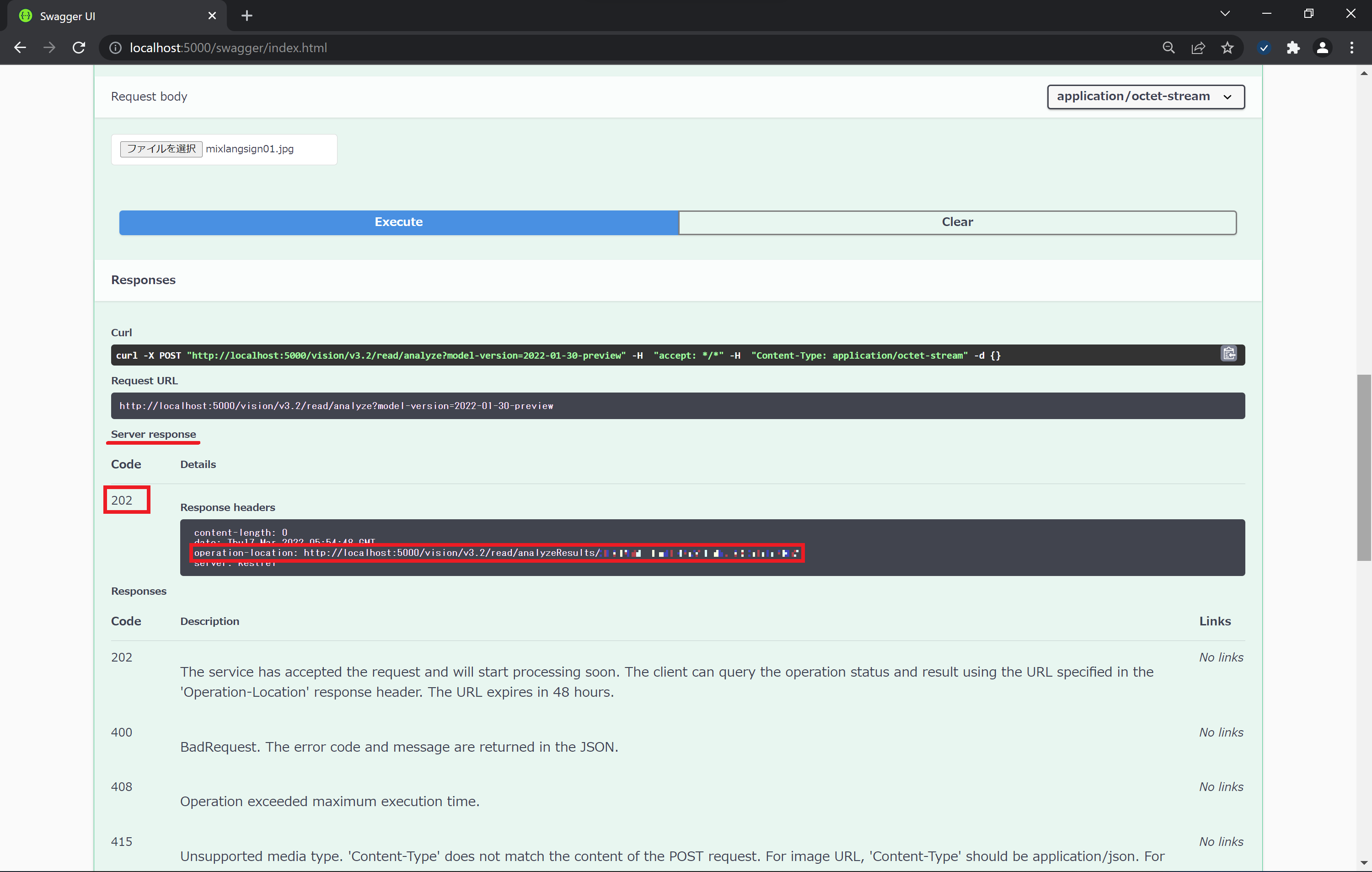Open the user profile avatar icon
Screen dimensions: 1372x872
(1322, 48)
